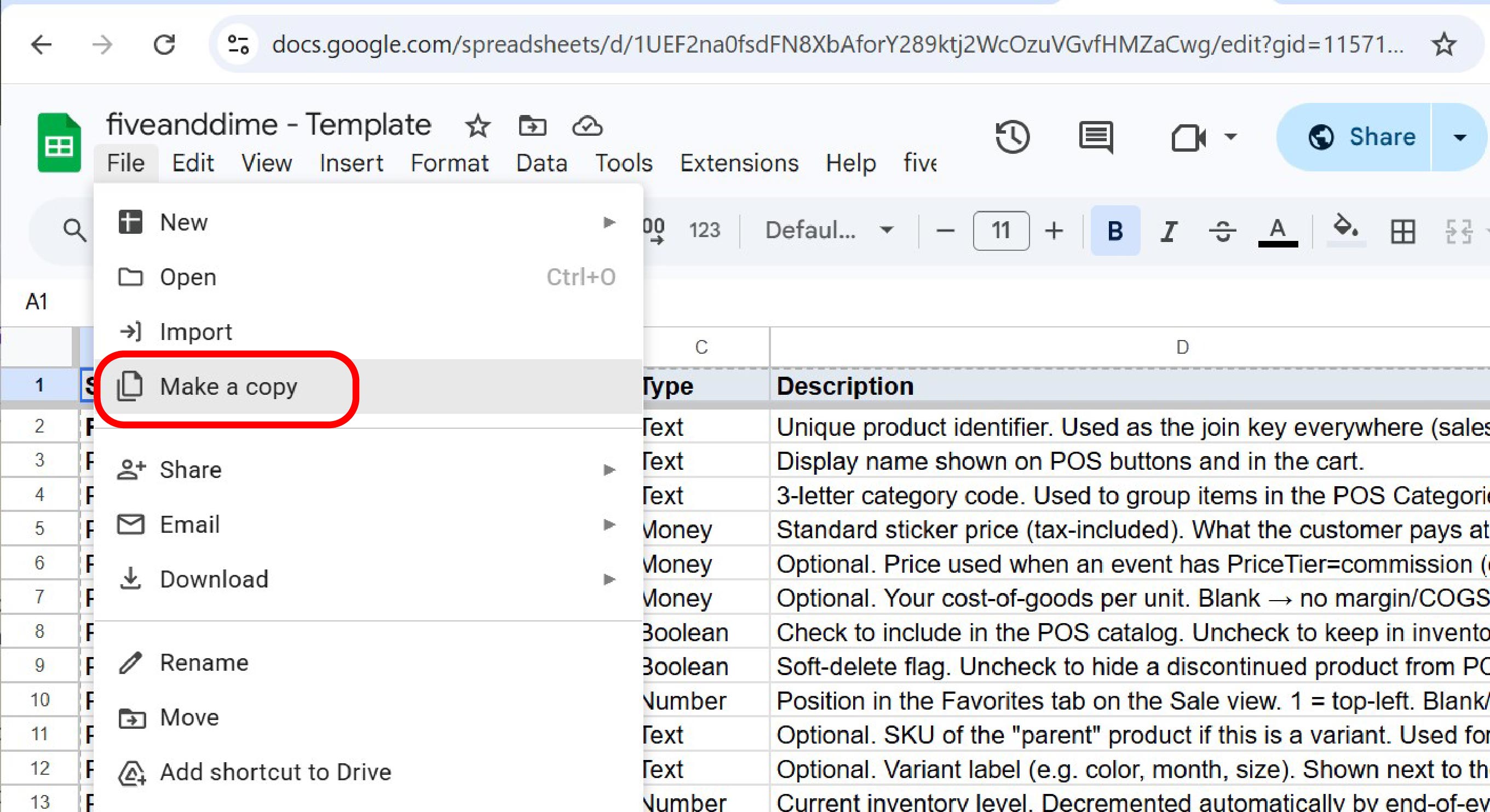Image resolution: width=1490 pixels, height=812 pixels.
Task: Choose Add shortcut to Drive
Action: point(368,771)
